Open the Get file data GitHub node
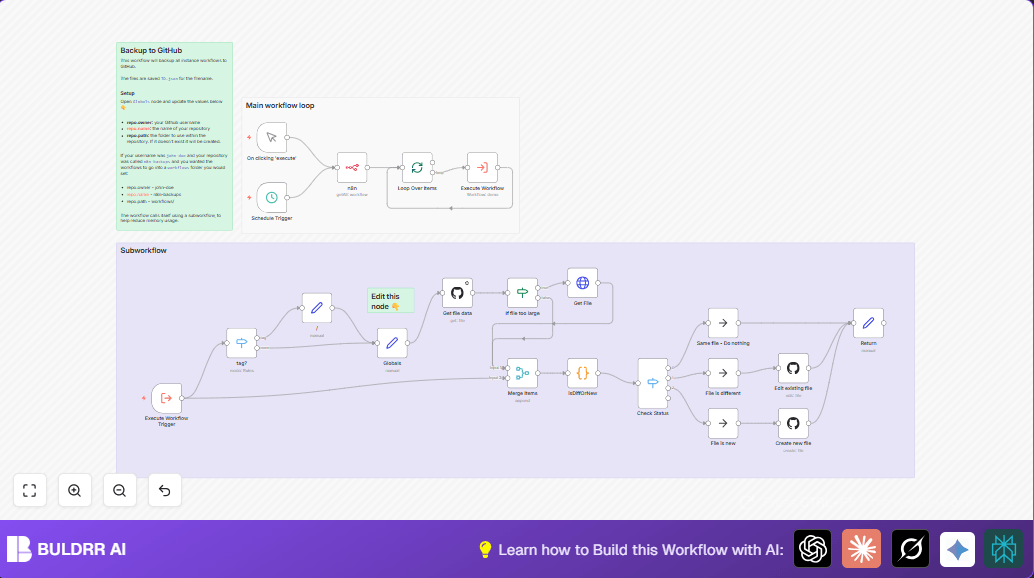Image resolution: width=1034 pixels, height=578 pixels. pos(457,293)
